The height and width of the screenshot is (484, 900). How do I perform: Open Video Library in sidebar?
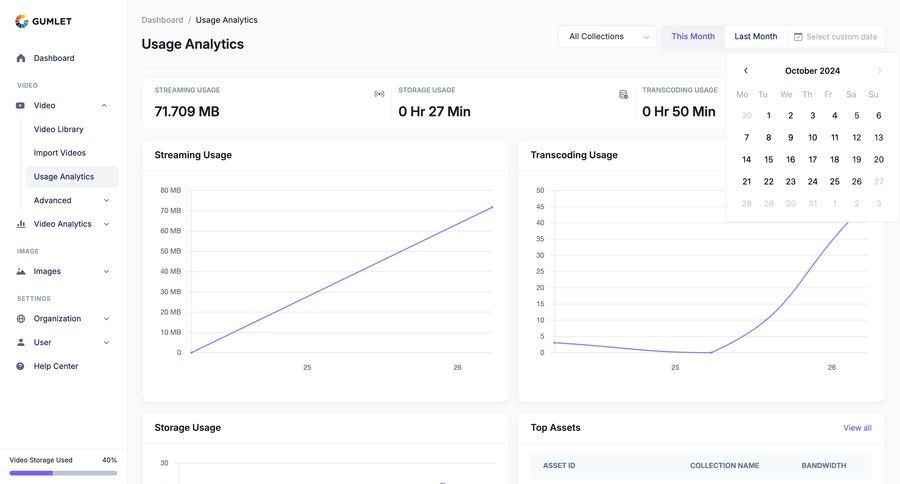coord(59,129)
